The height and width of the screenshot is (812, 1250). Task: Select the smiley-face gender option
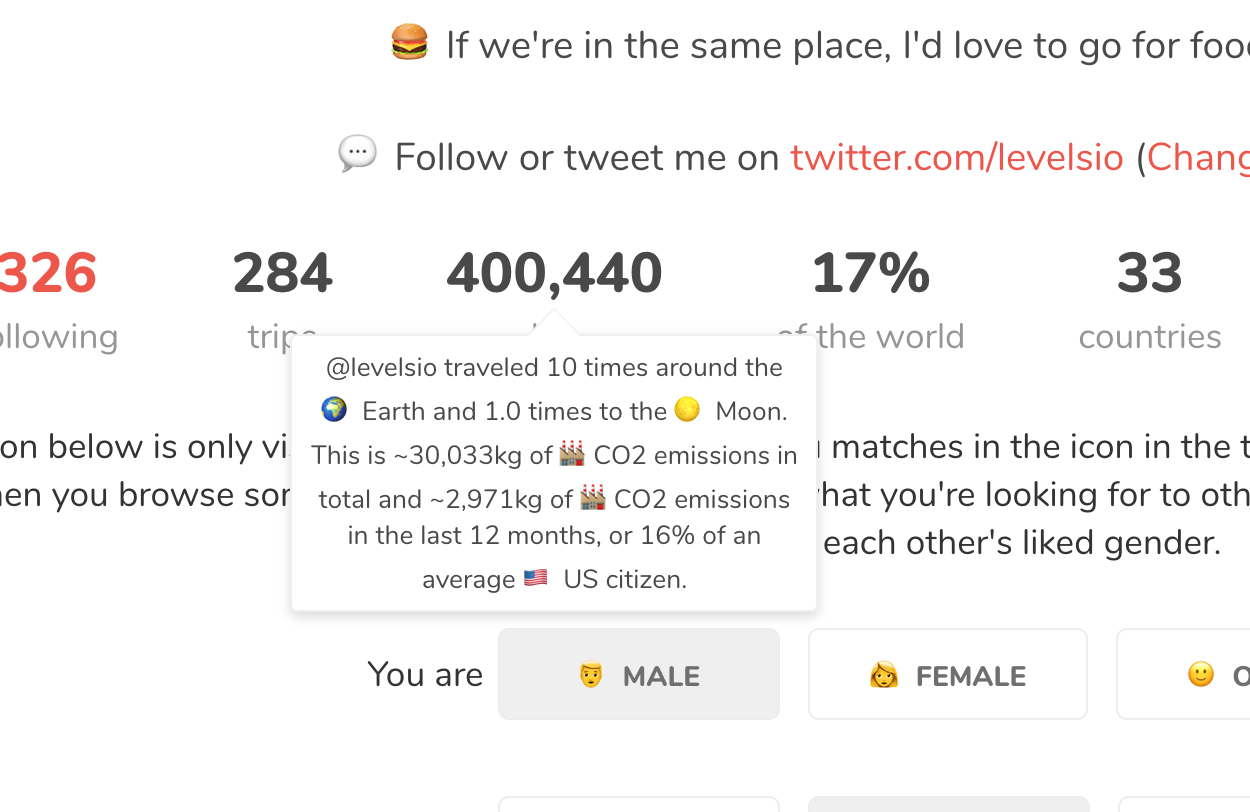(1200, 675)
